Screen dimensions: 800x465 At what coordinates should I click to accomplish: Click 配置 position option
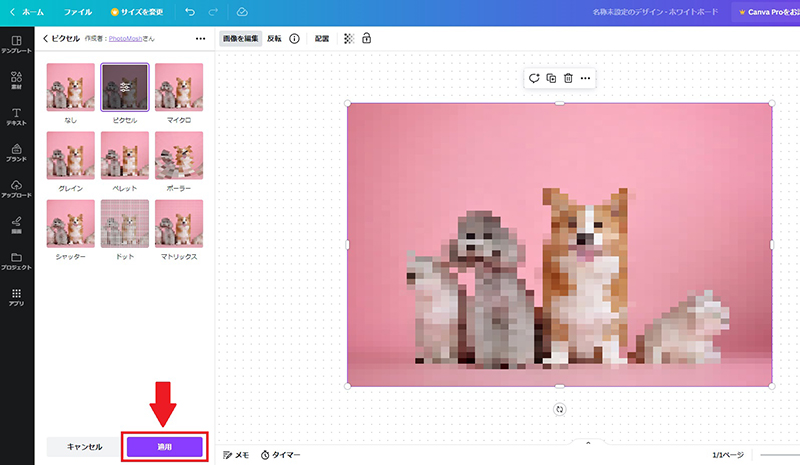pyautogui.click(x=322, y=39)
